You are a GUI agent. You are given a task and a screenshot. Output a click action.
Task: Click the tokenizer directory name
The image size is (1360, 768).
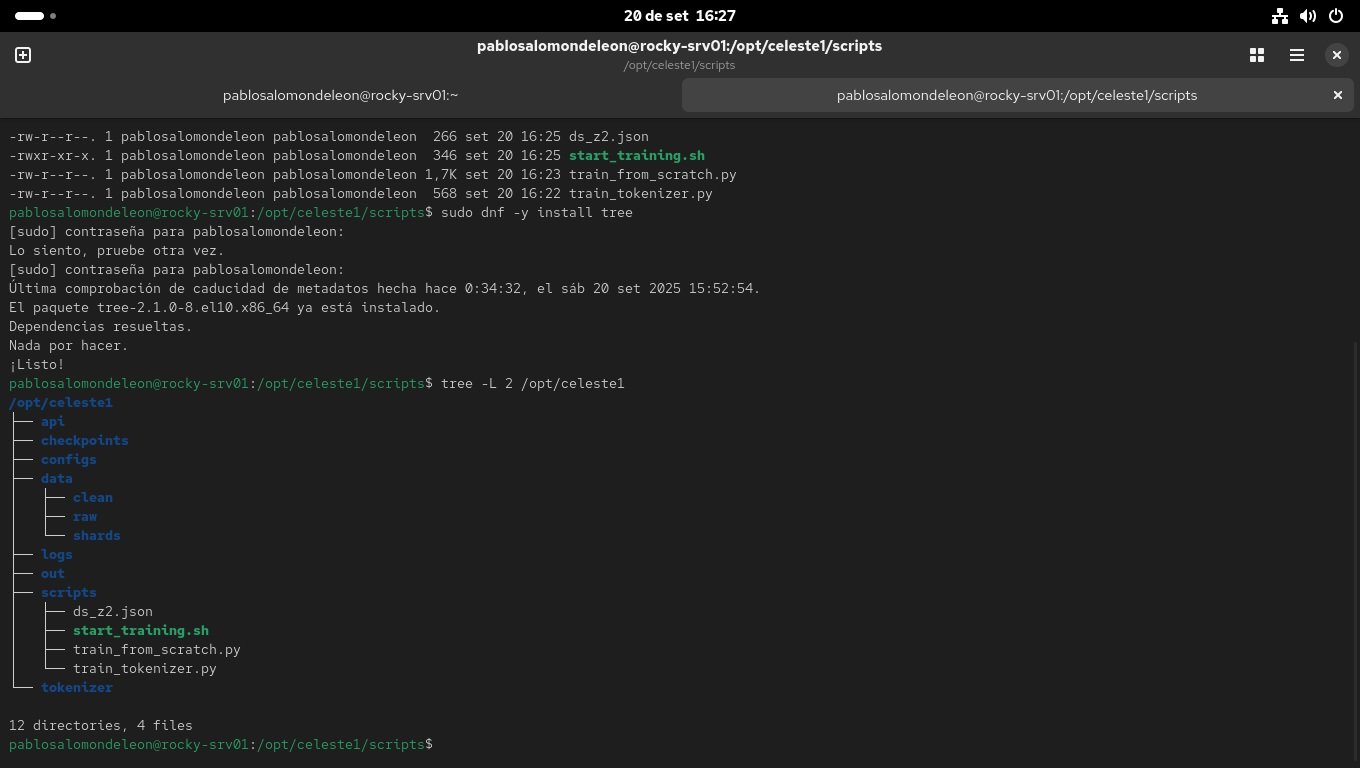tap(76, 688)
